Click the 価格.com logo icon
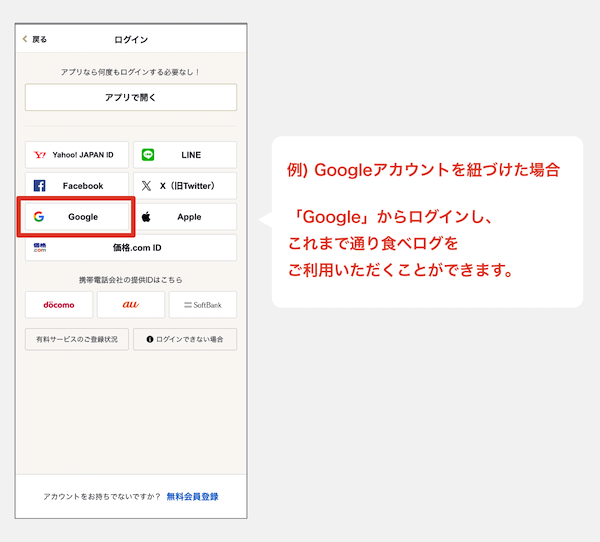This screenshot has width=600, height=542. click(x=40, y=247)
